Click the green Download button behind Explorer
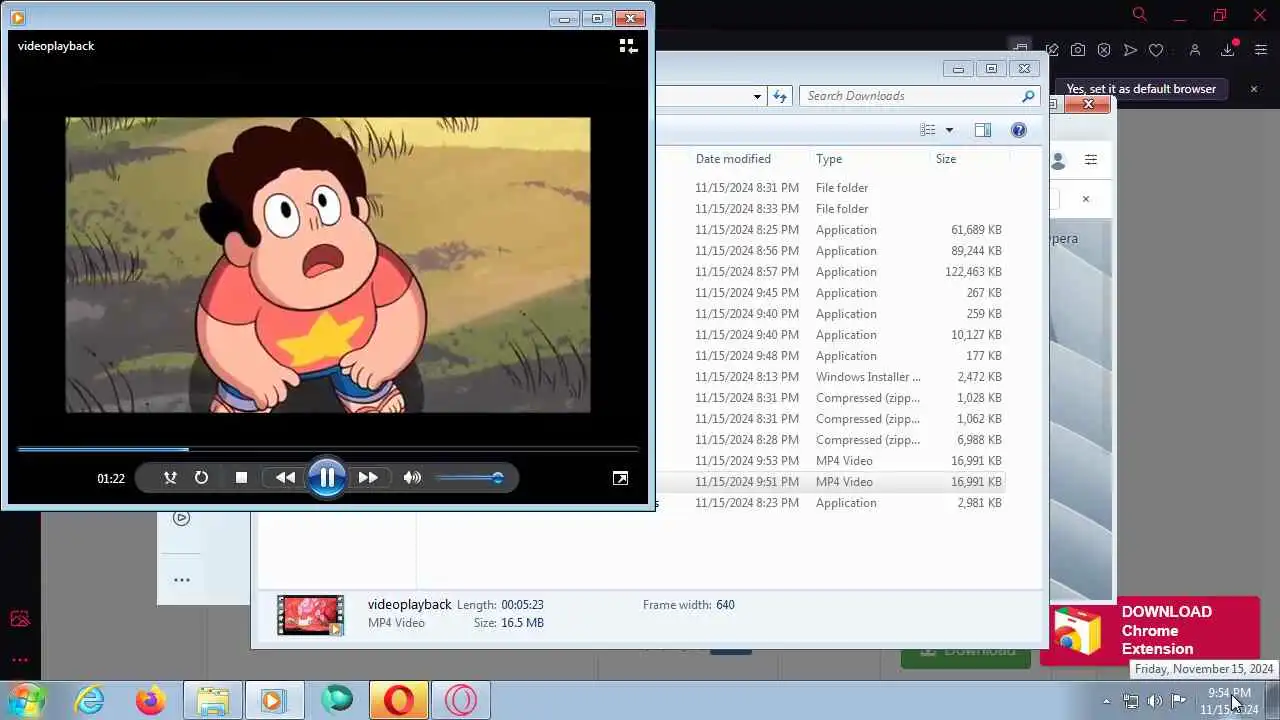The height and width of the screenshot is (720, 1280). point(966,652)
